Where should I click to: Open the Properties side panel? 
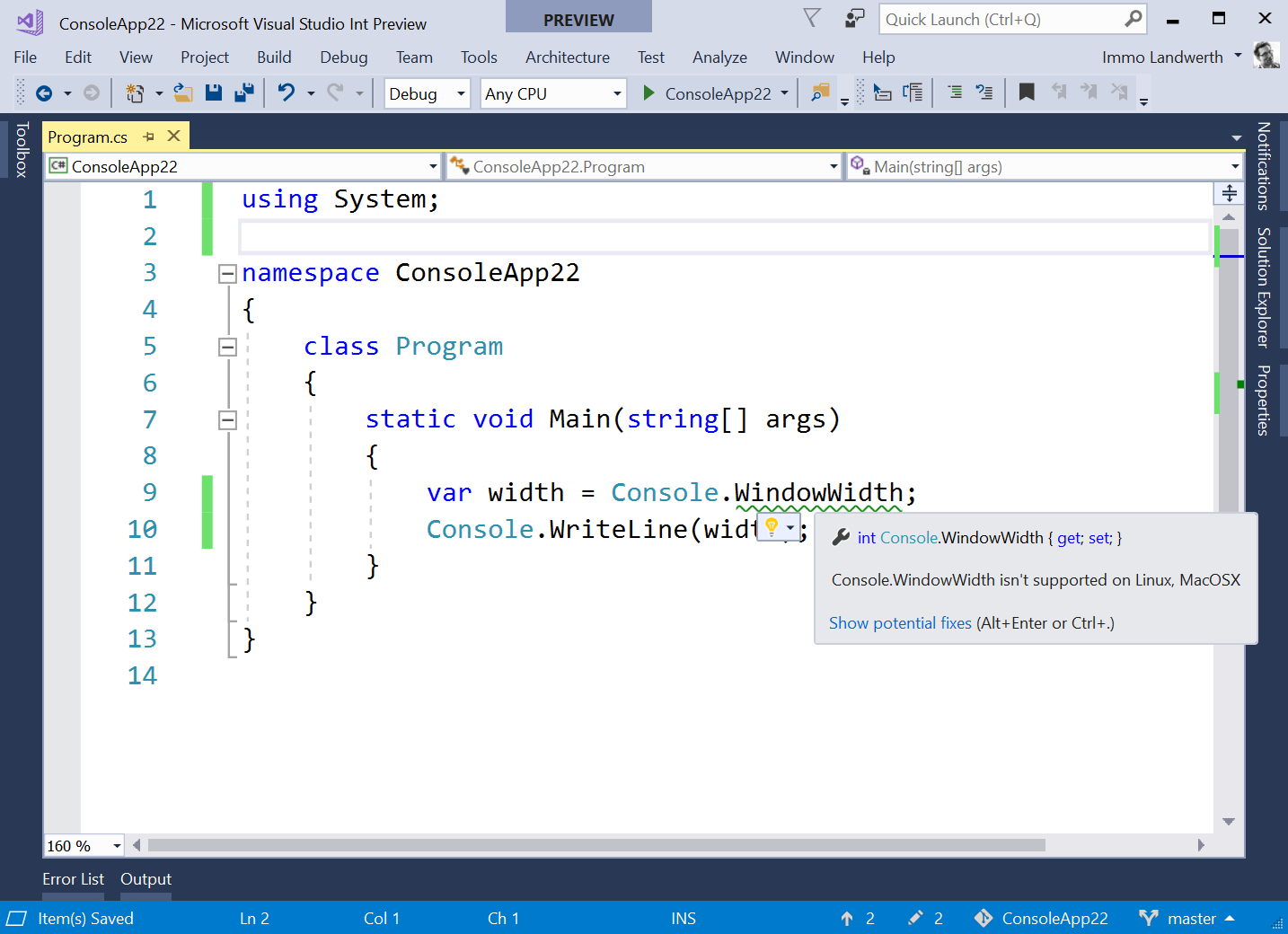point(1263,400)
